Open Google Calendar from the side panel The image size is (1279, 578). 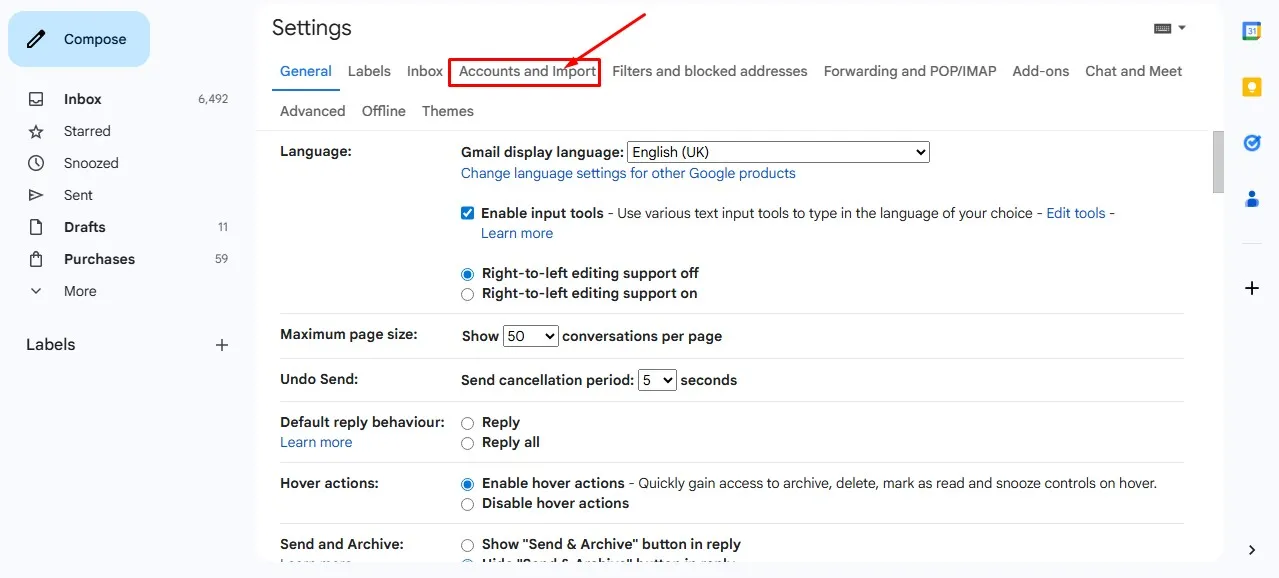click(x=1251, y=33)
